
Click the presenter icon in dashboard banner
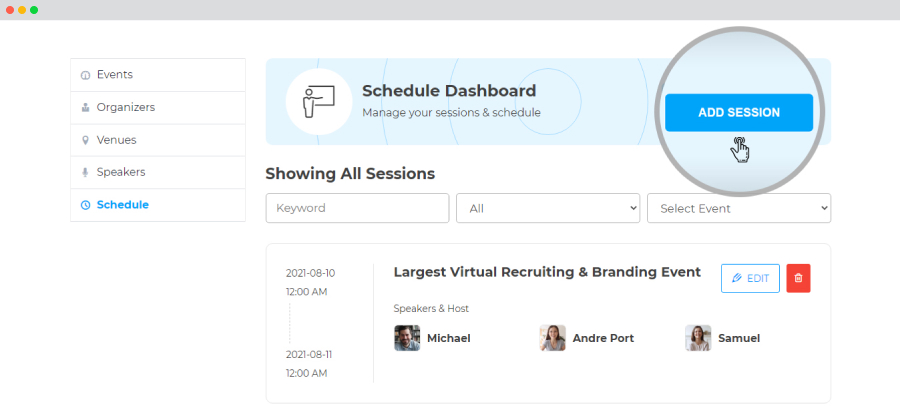click(319, 102)
